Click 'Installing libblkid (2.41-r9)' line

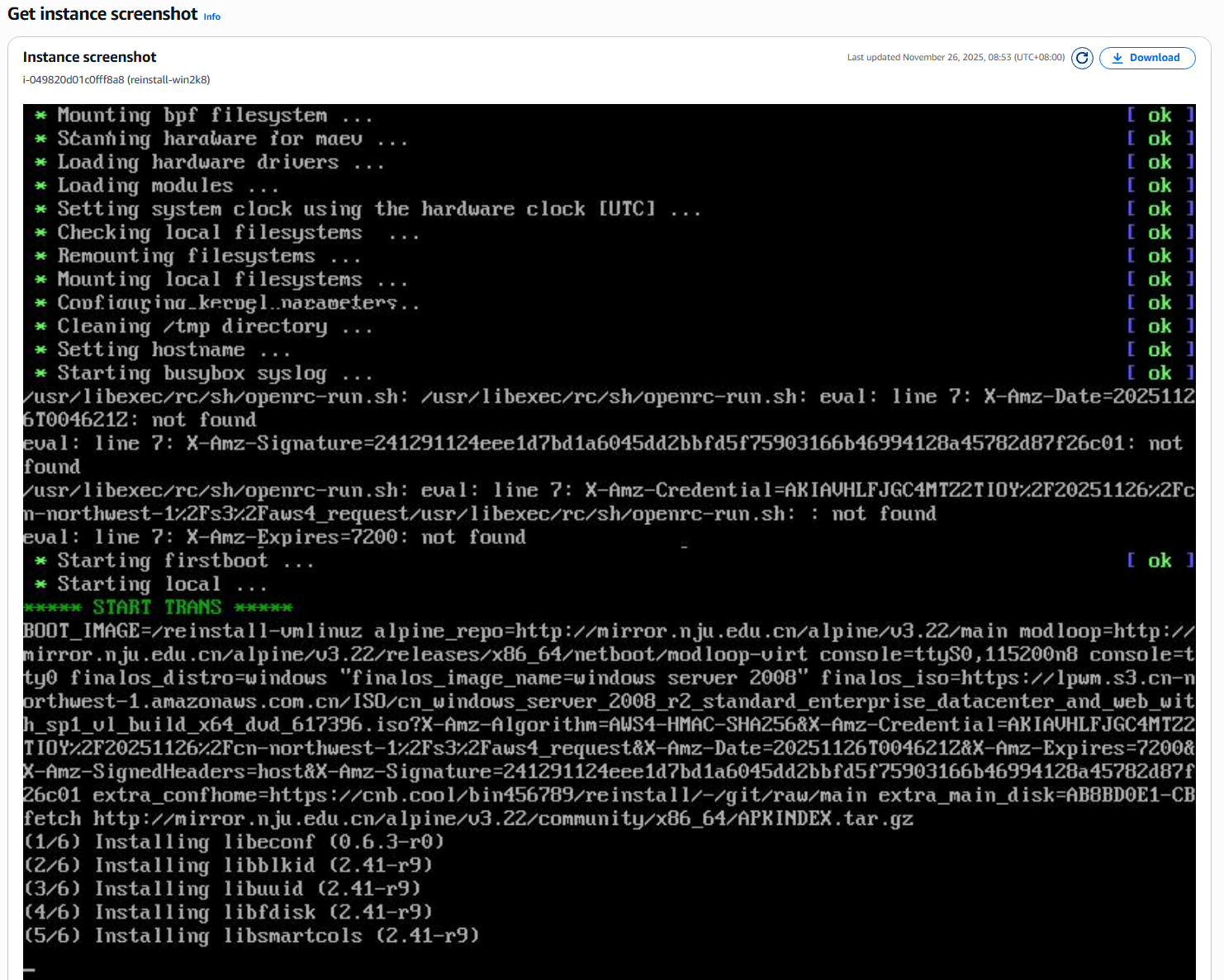(229, 865)
